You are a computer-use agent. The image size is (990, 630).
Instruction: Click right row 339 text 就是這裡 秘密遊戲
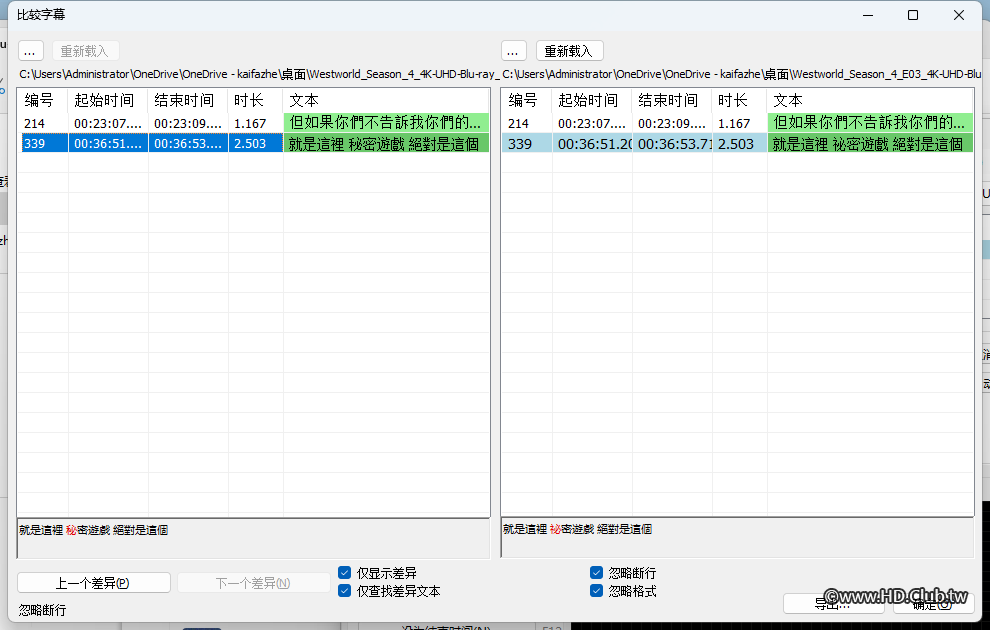coord(870,143)
